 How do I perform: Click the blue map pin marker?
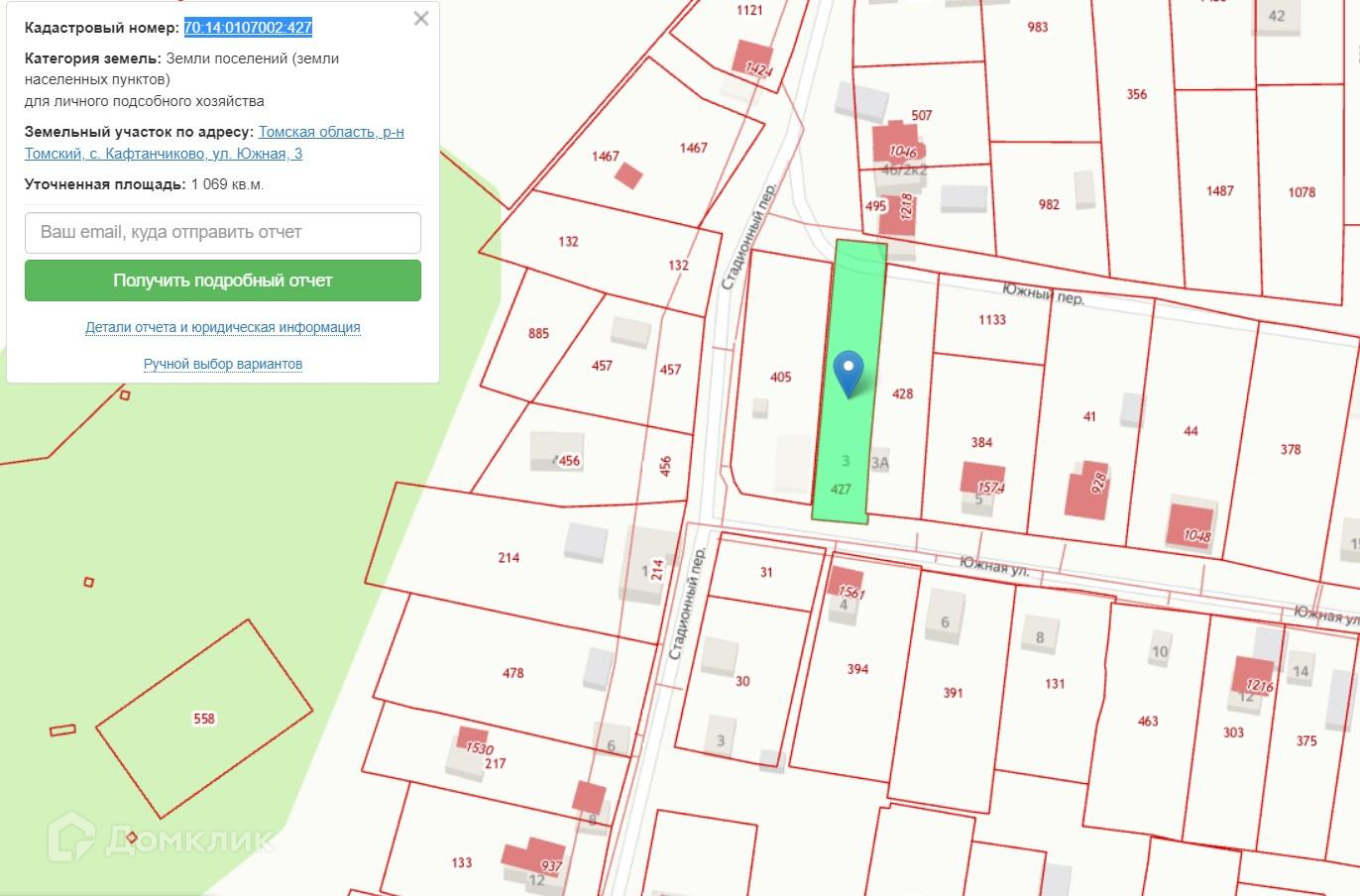click(849, 375)
